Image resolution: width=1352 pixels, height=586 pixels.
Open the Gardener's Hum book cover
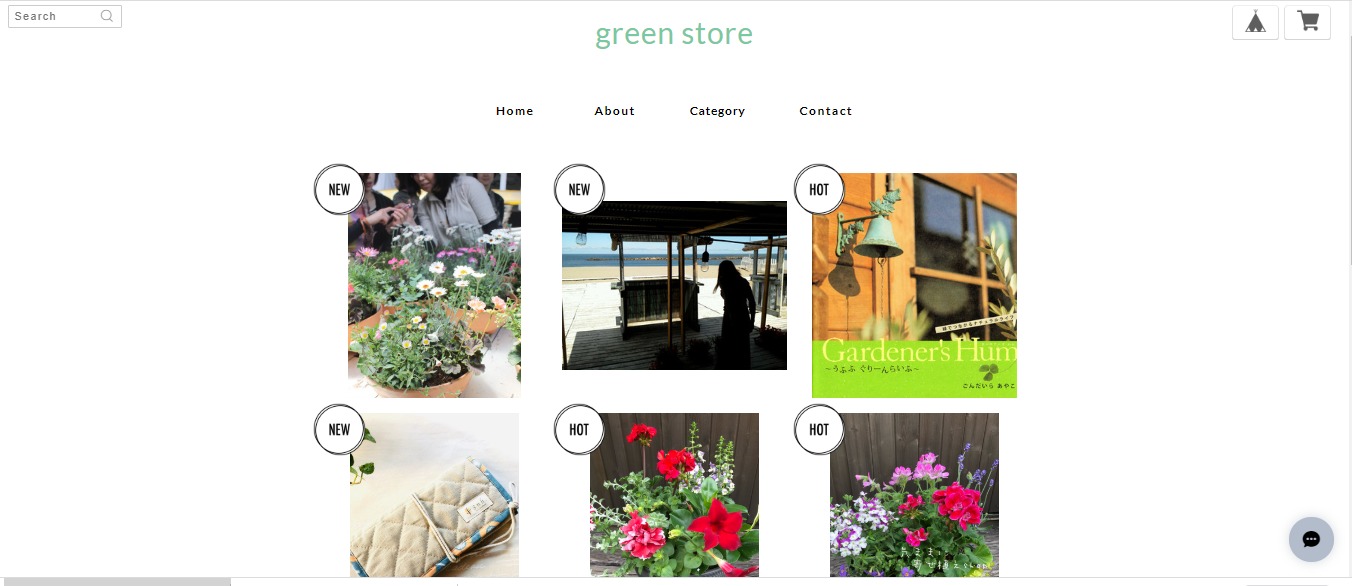(914, 285)
